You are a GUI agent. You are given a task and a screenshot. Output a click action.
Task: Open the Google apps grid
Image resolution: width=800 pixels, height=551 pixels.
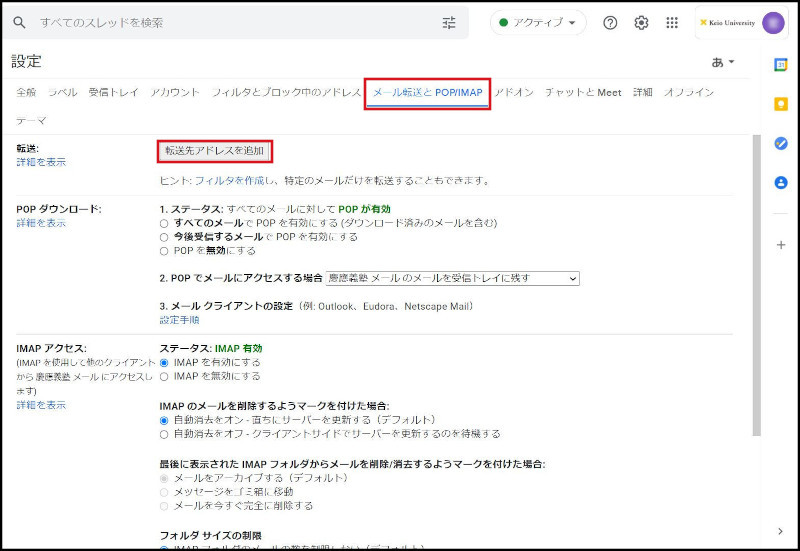pyautogui.click(x=672, y=23)
